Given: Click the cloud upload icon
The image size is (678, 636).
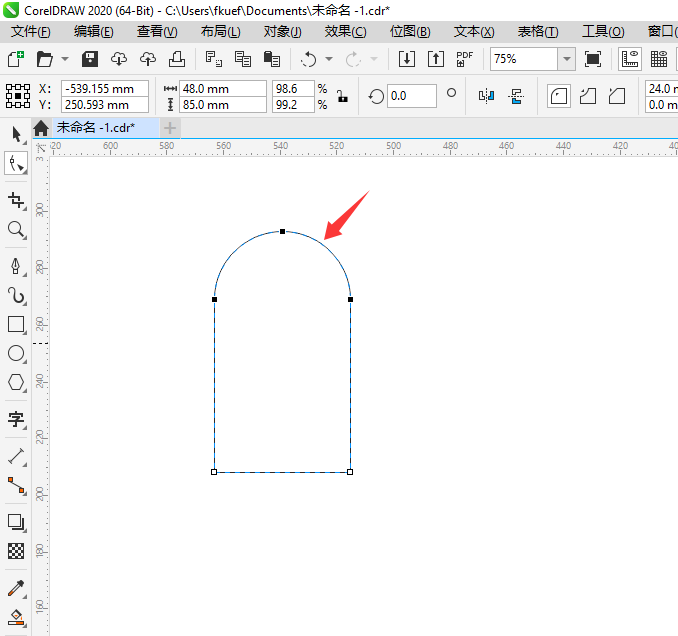Looking at the screenshot, I should 148,59.
